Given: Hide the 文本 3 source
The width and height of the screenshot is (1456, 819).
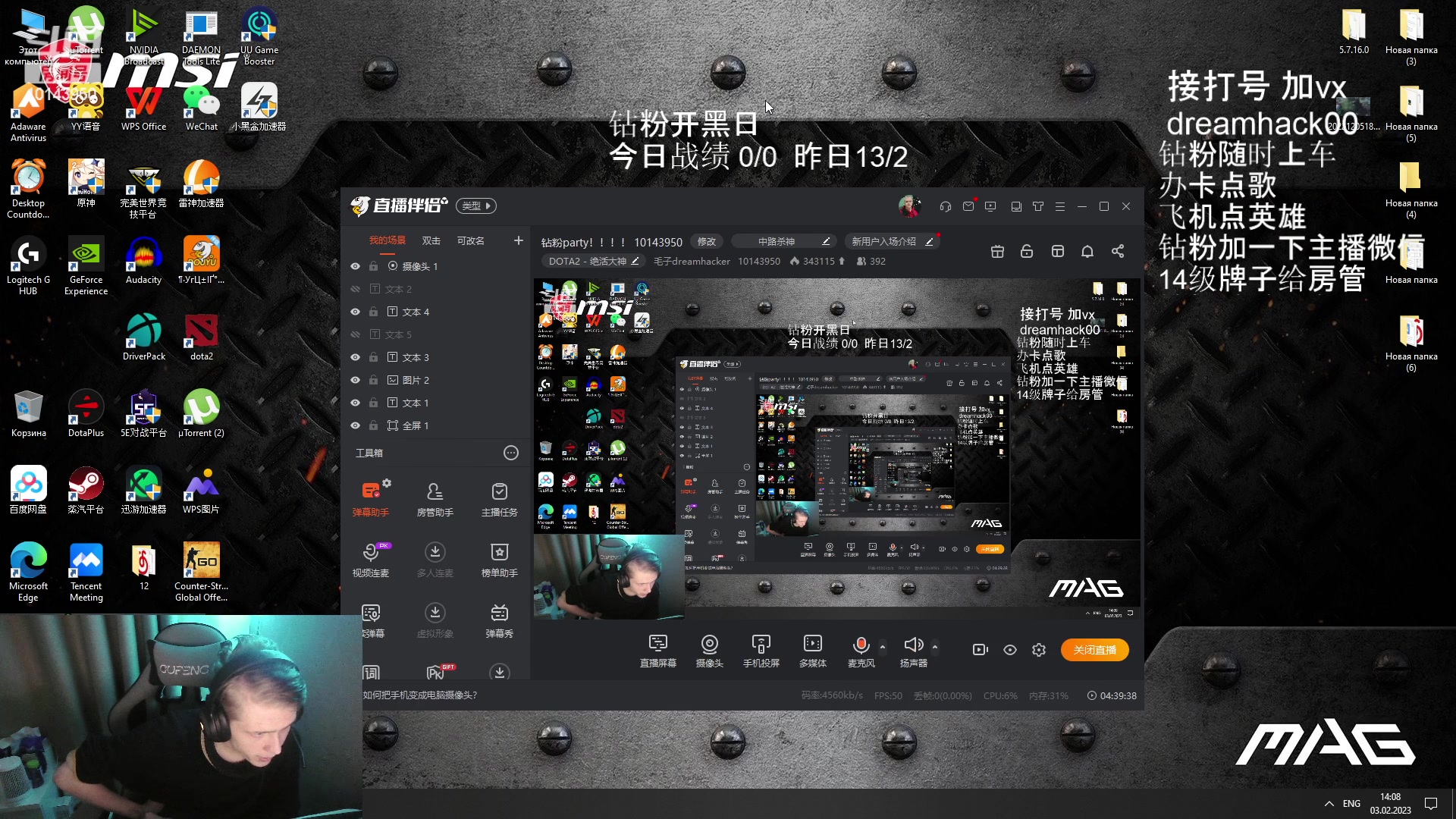Looking at the screenshot, I should (x=355, y=357).
